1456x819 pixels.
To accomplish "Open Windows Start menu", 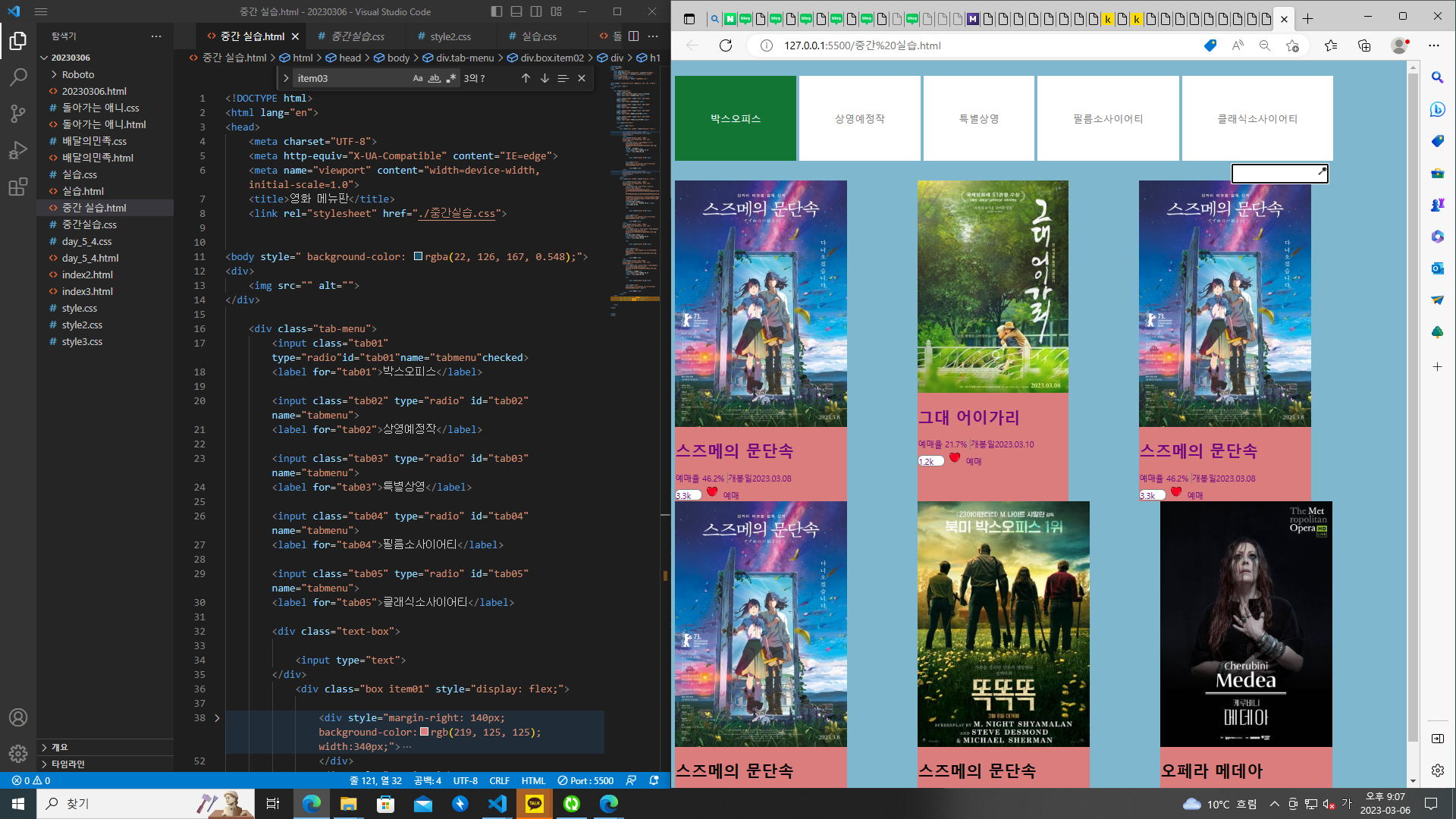I will 18,803.
